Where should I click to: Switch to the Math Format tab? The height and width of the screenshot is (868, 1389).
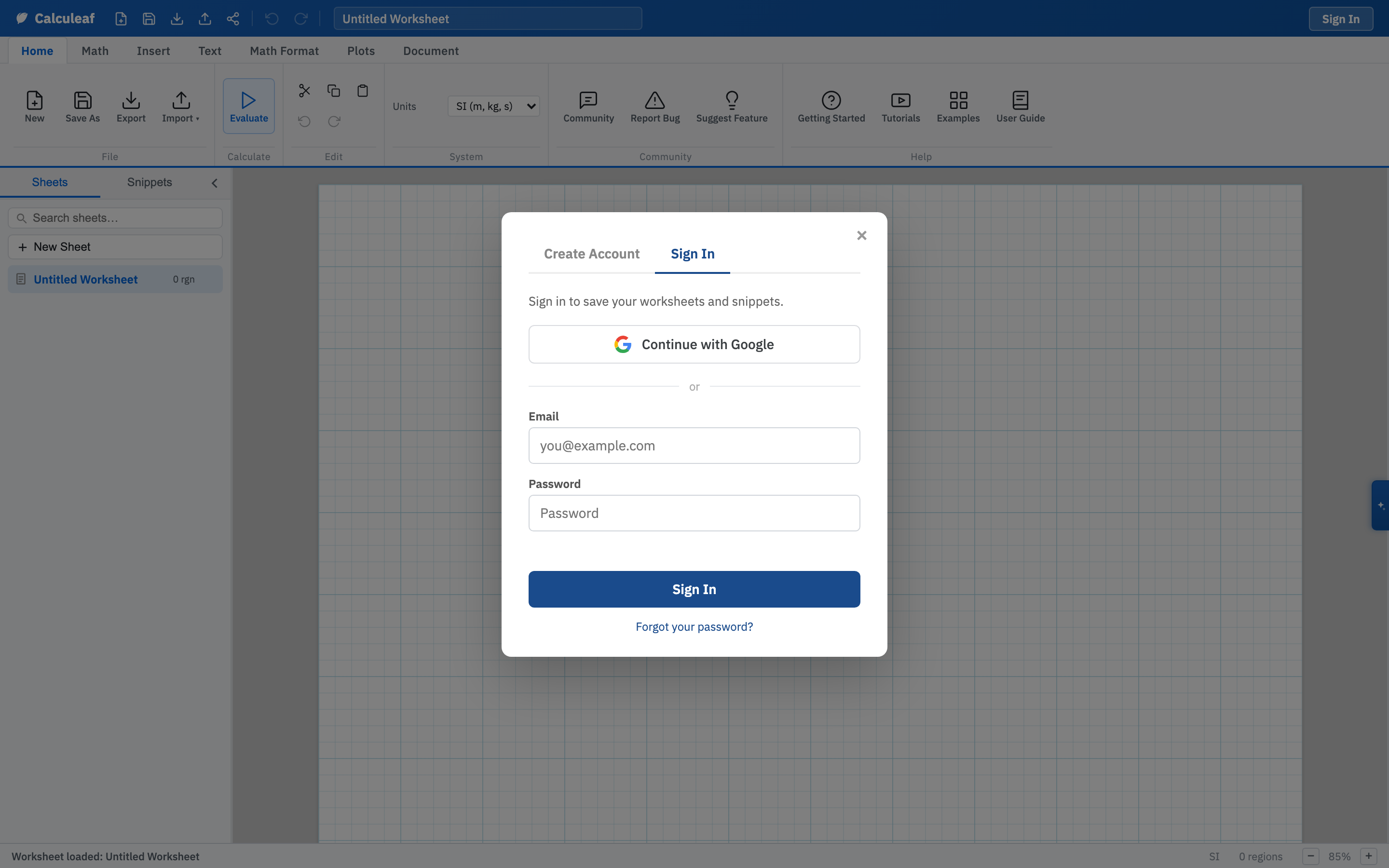(x=284, y=51)
